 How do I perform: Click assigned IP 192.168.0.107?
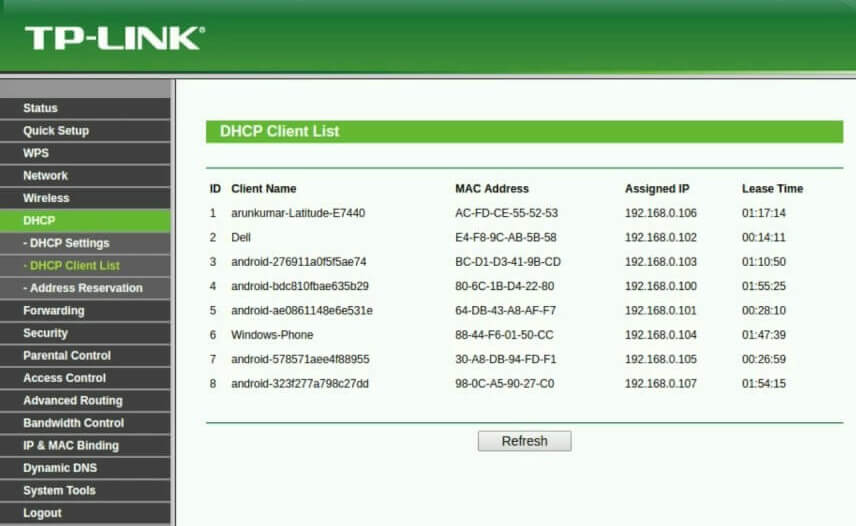661,384
